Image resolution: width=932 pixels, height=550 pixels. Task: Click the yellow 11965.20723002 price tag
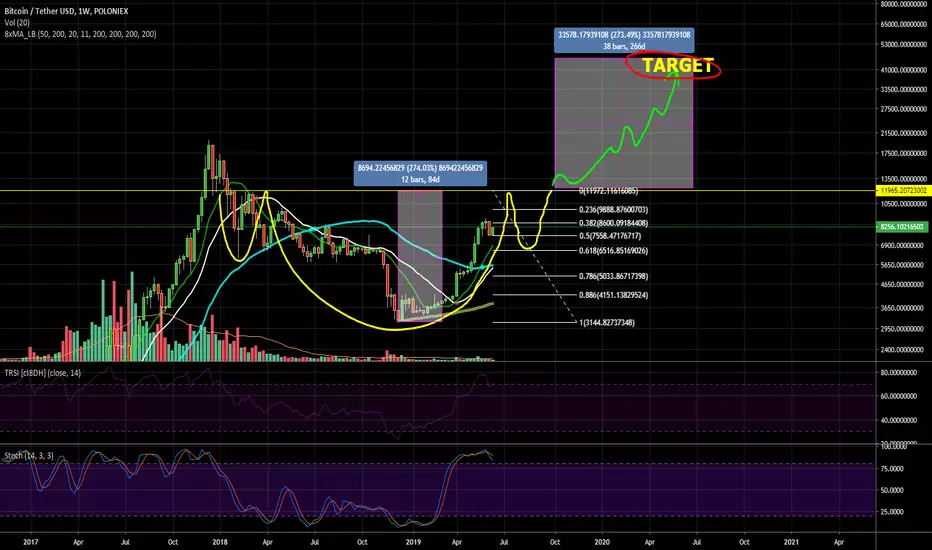pos(903,190)
